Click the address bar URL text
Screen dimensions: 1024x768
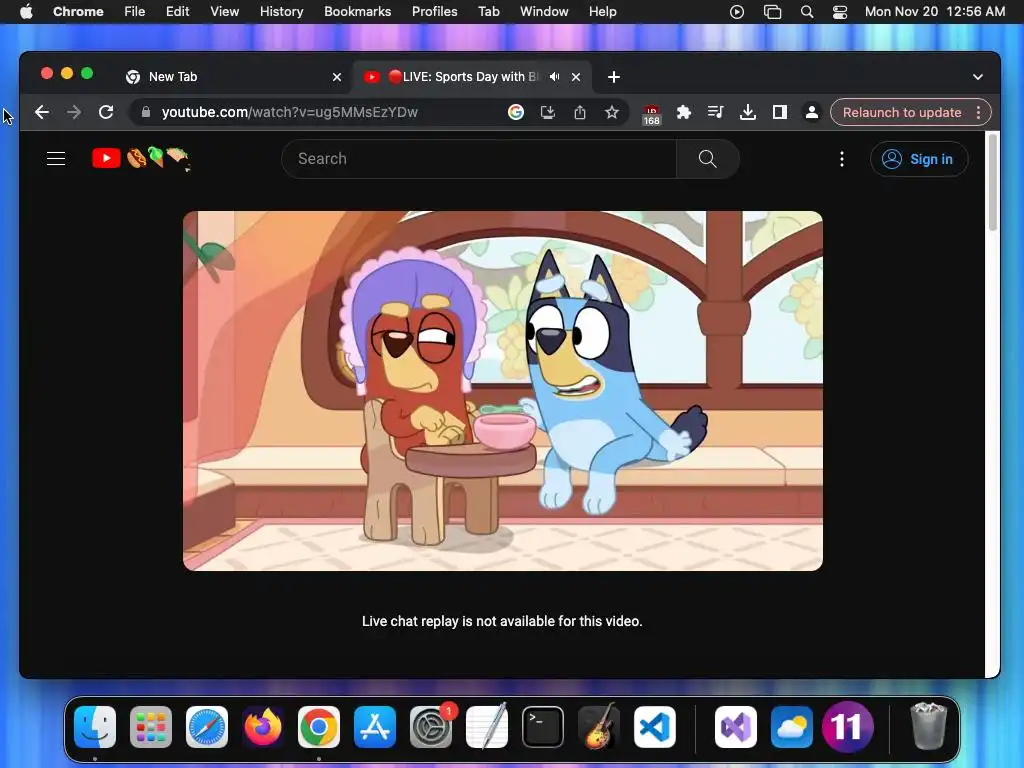290,112
